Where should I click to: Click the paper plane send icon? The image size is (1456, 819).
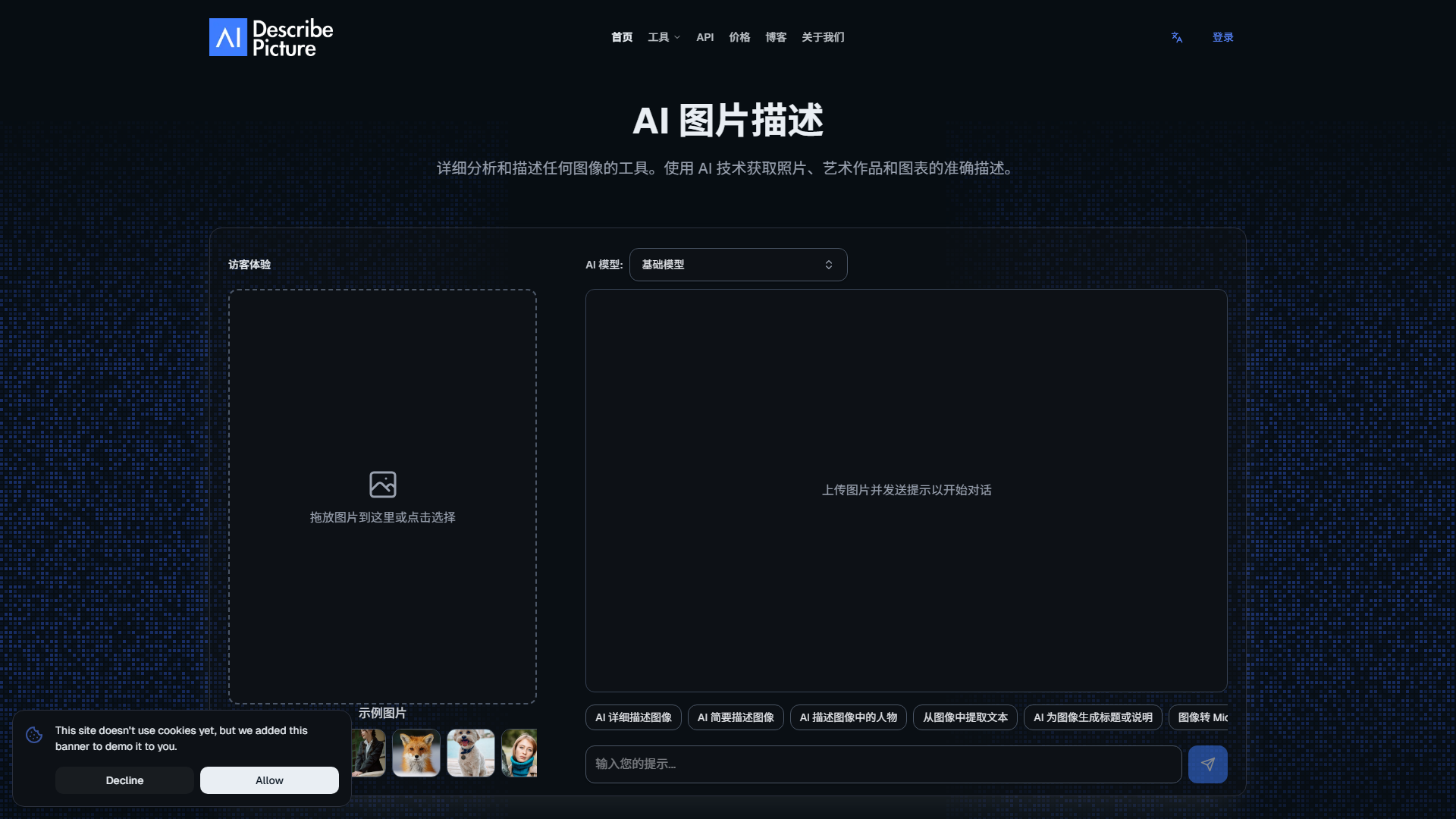tap(1207, 764)
